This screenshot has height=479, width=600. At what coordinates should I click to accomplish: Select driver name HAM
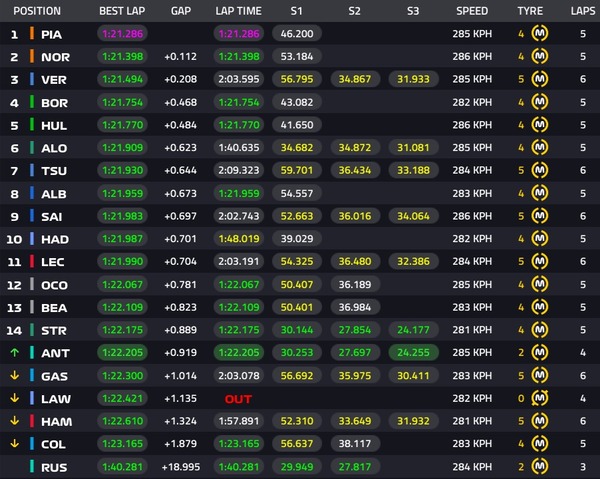[x=57, y=422]
